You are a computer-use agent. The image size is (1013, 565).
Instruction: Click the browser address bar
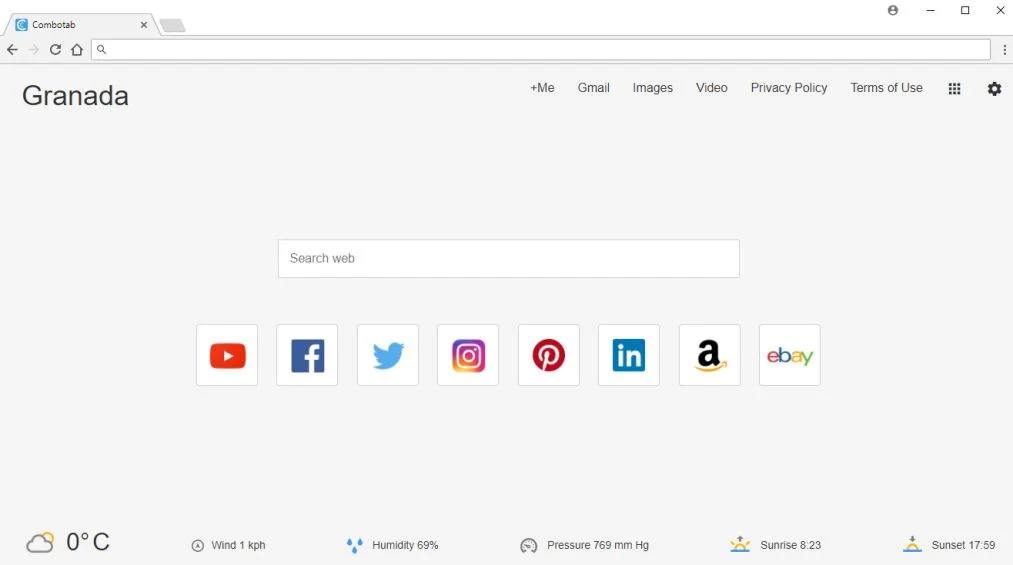click(541, 50)
